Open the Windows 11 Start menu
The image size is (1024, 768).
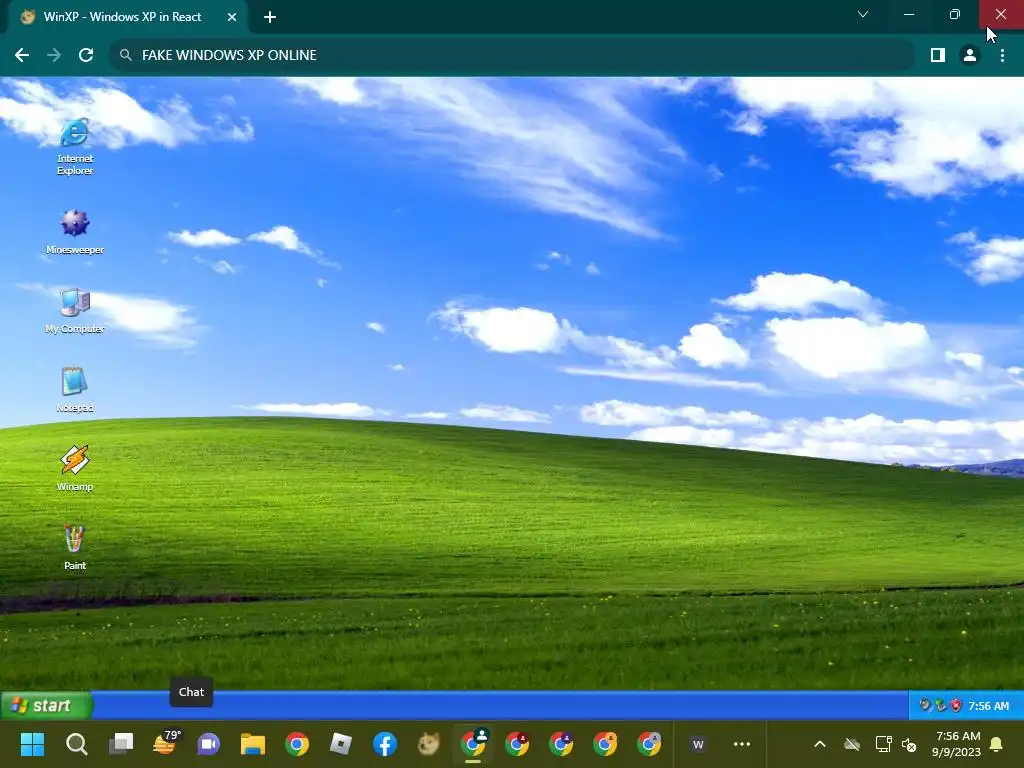pos(32,744)
